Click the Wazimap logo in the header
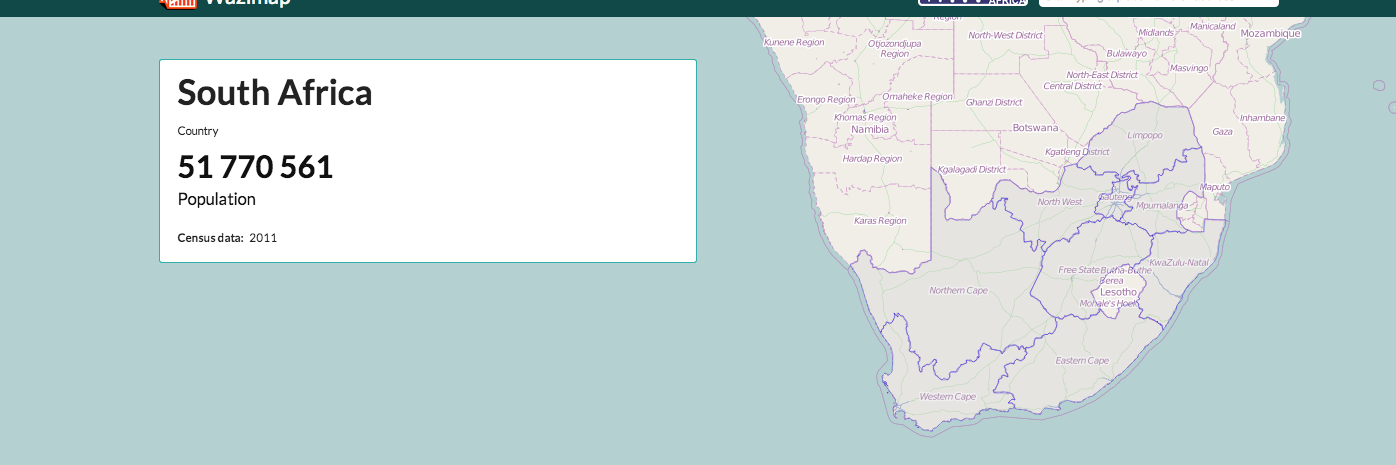Screen dimensions: 1396x465 coord(225,3)
